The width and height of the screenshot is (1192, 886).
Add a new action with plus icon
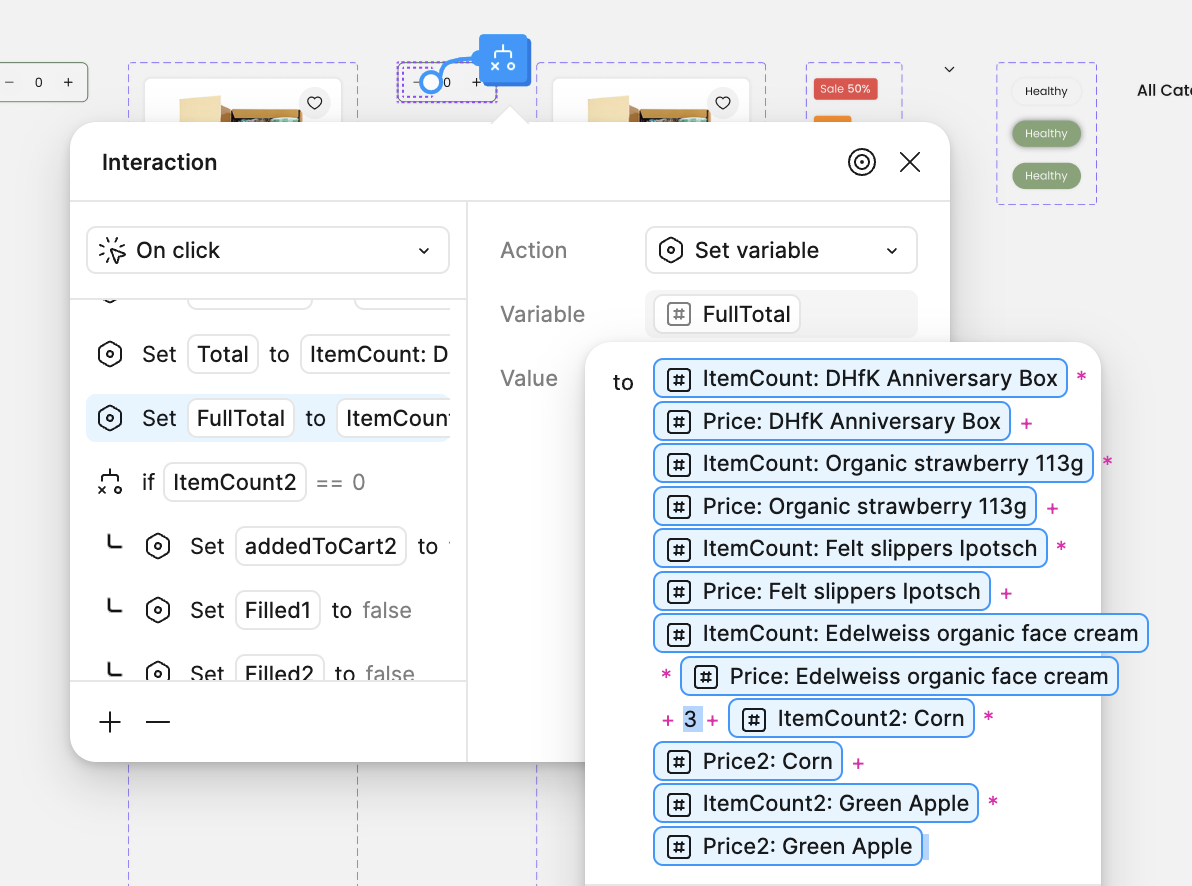110,722
